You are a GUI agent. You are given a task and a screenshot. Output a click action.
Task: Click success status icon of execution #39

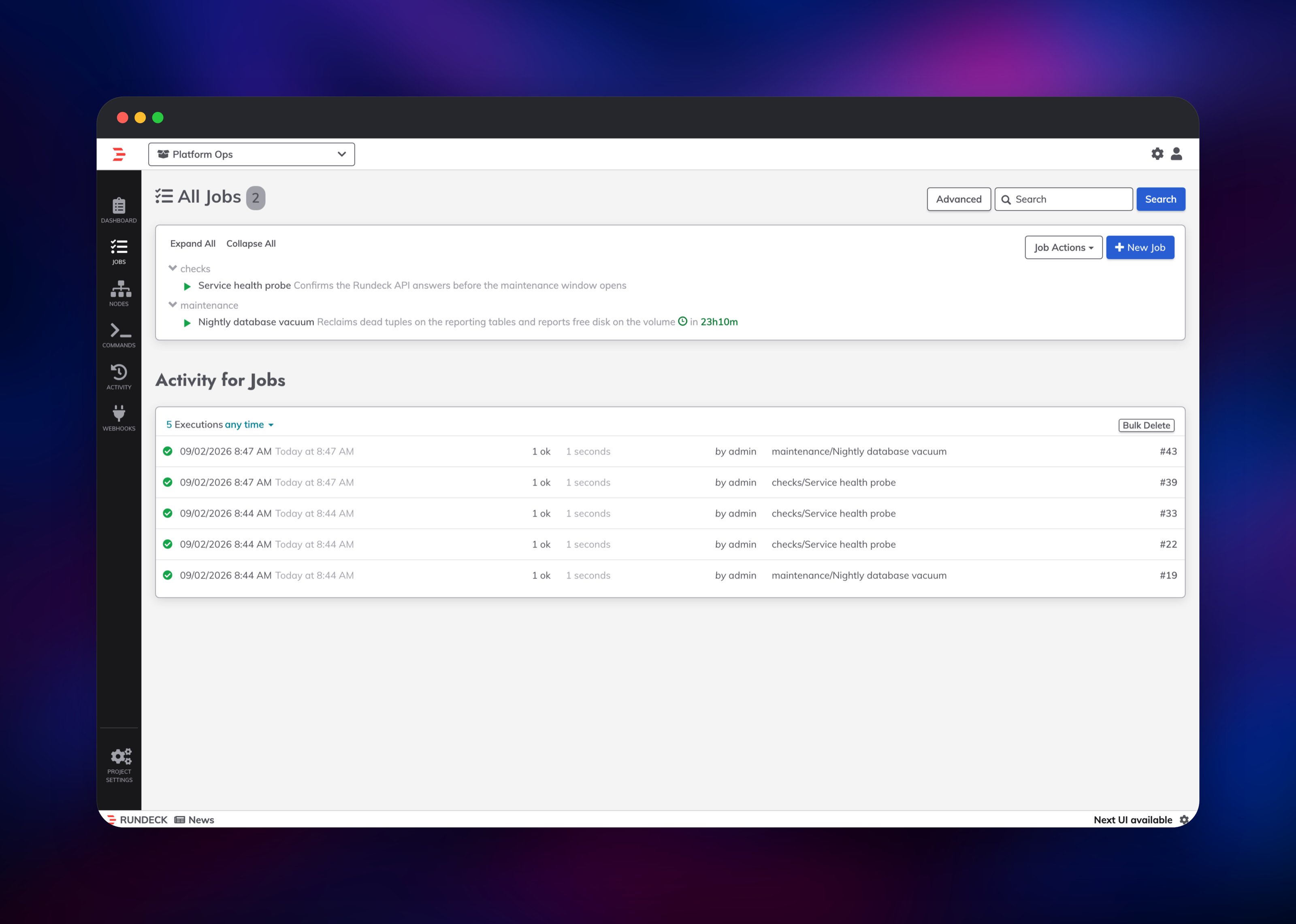(168, 482)
